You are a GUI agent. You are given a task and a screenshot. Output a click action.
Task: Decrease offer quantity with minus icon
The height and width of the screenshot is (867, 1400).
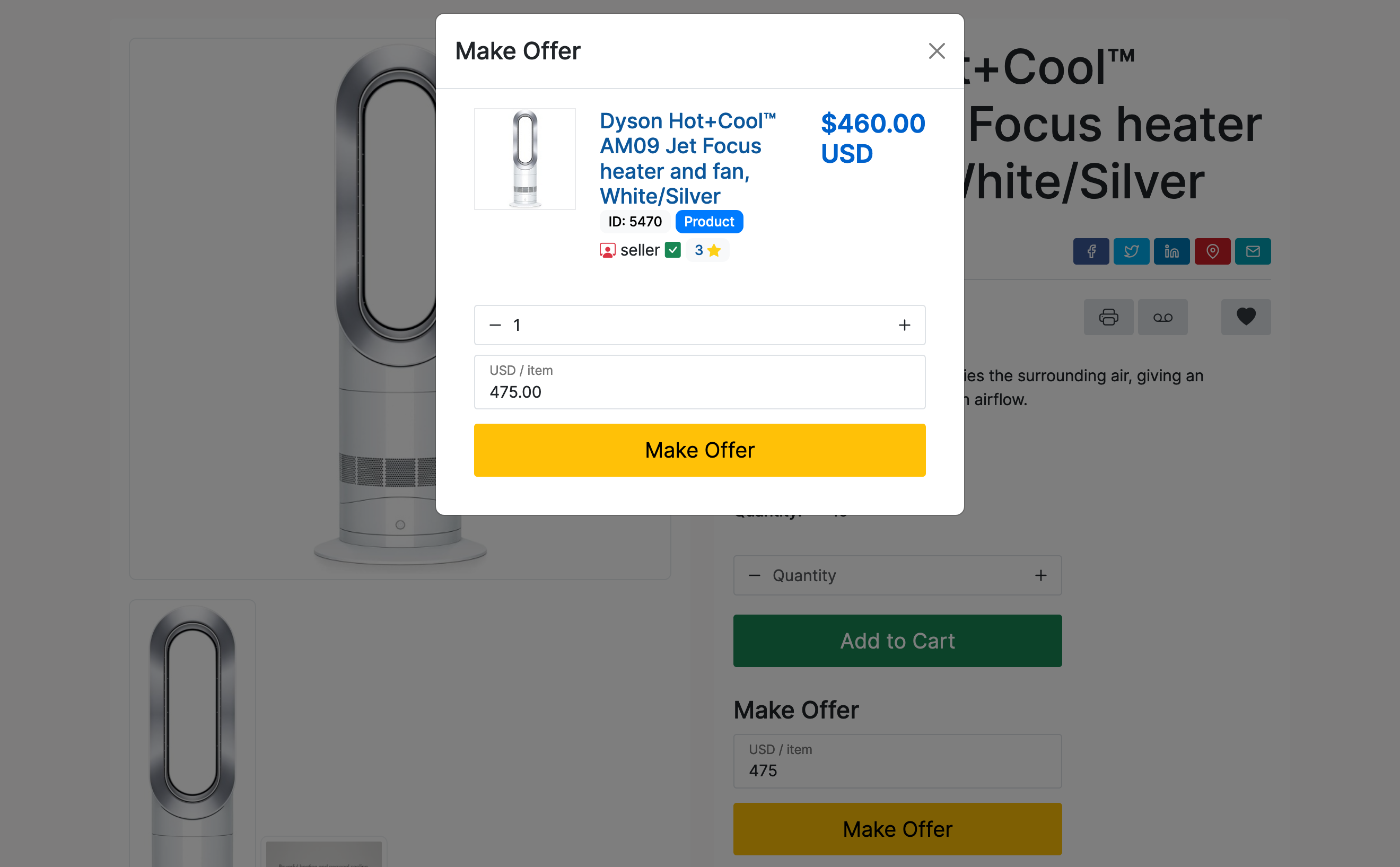click(495, 325)
